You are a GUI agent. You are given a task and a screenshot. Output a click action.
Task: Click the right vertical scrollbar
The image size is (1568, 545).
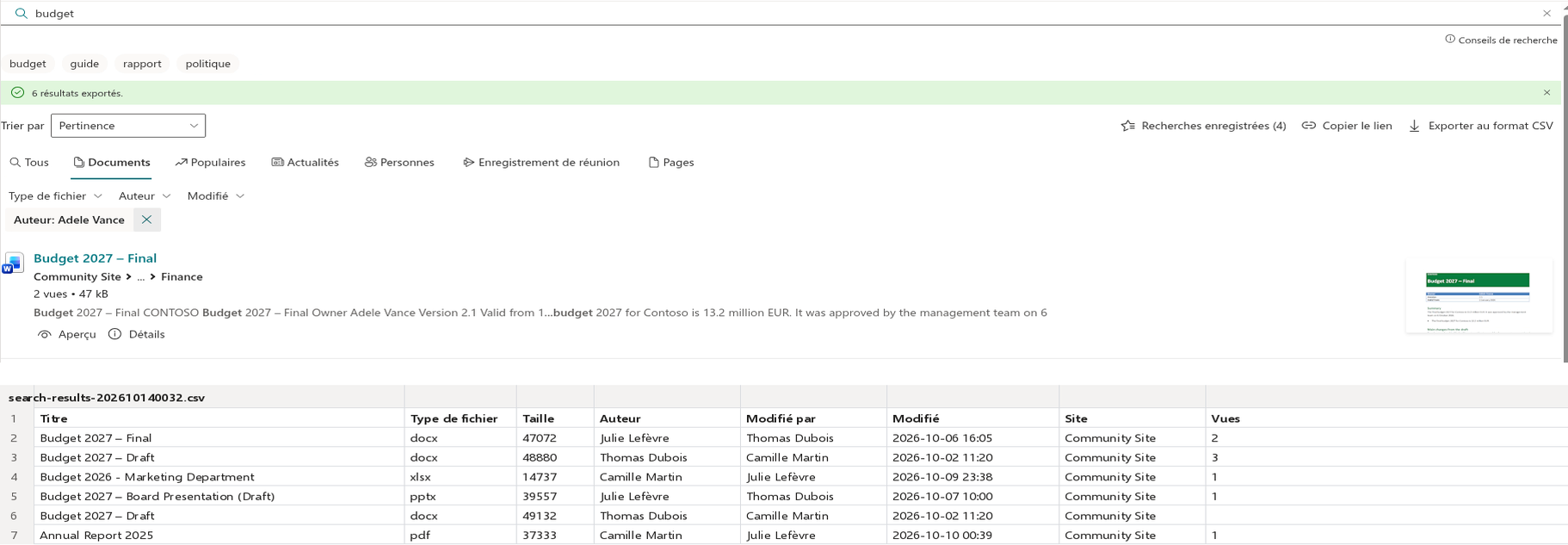click(x=1564, y=189)
